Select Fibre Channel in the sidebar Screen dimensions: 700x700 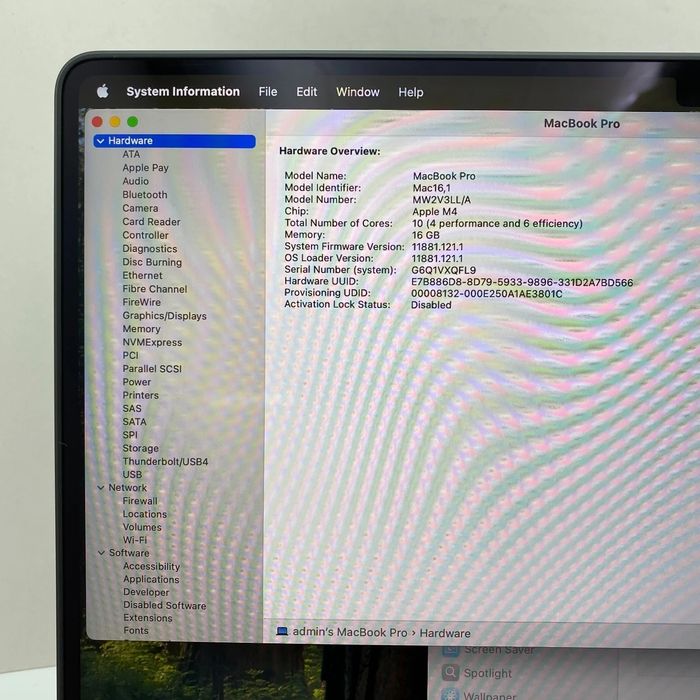154,289
